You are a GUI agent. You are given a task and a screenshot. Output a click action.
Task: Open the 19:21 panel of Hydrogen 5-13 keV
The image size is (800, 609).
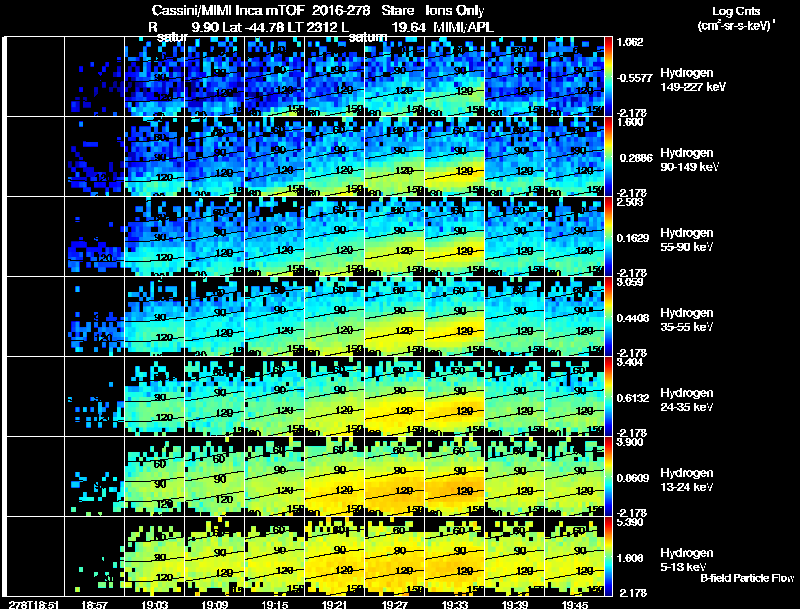(x=335, y=556)
